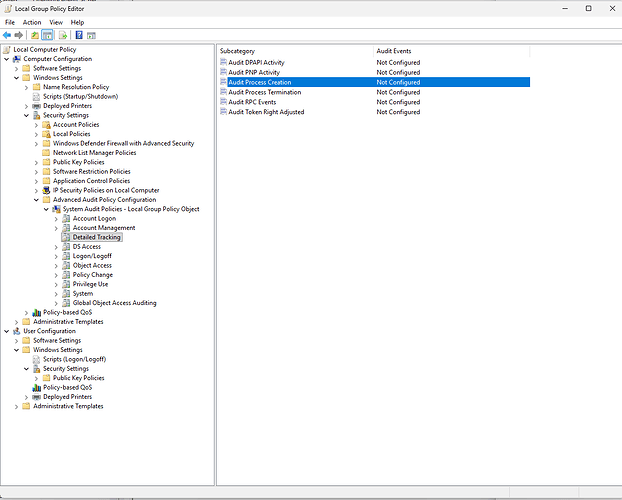Click Not Configured value for Audit DPAPI Activity

click(398, 62)
